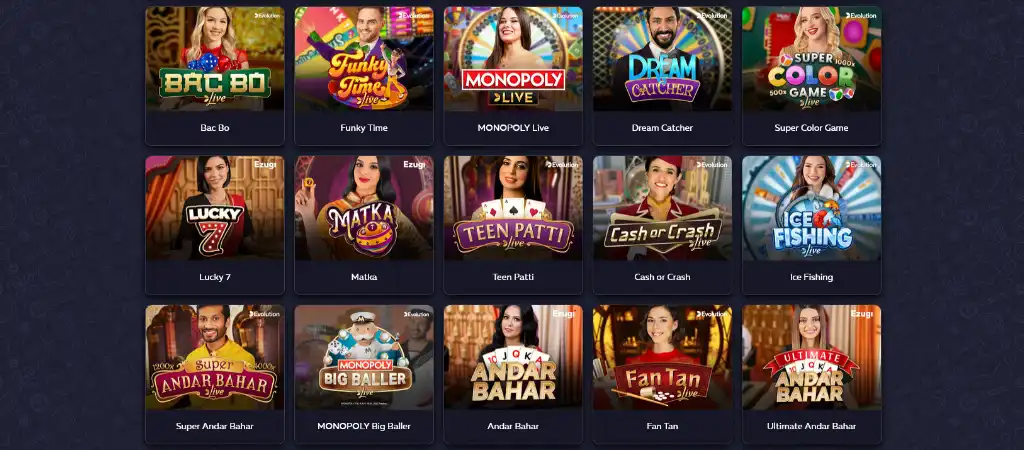Click the Lucky 7 game image

coord(215,208)
